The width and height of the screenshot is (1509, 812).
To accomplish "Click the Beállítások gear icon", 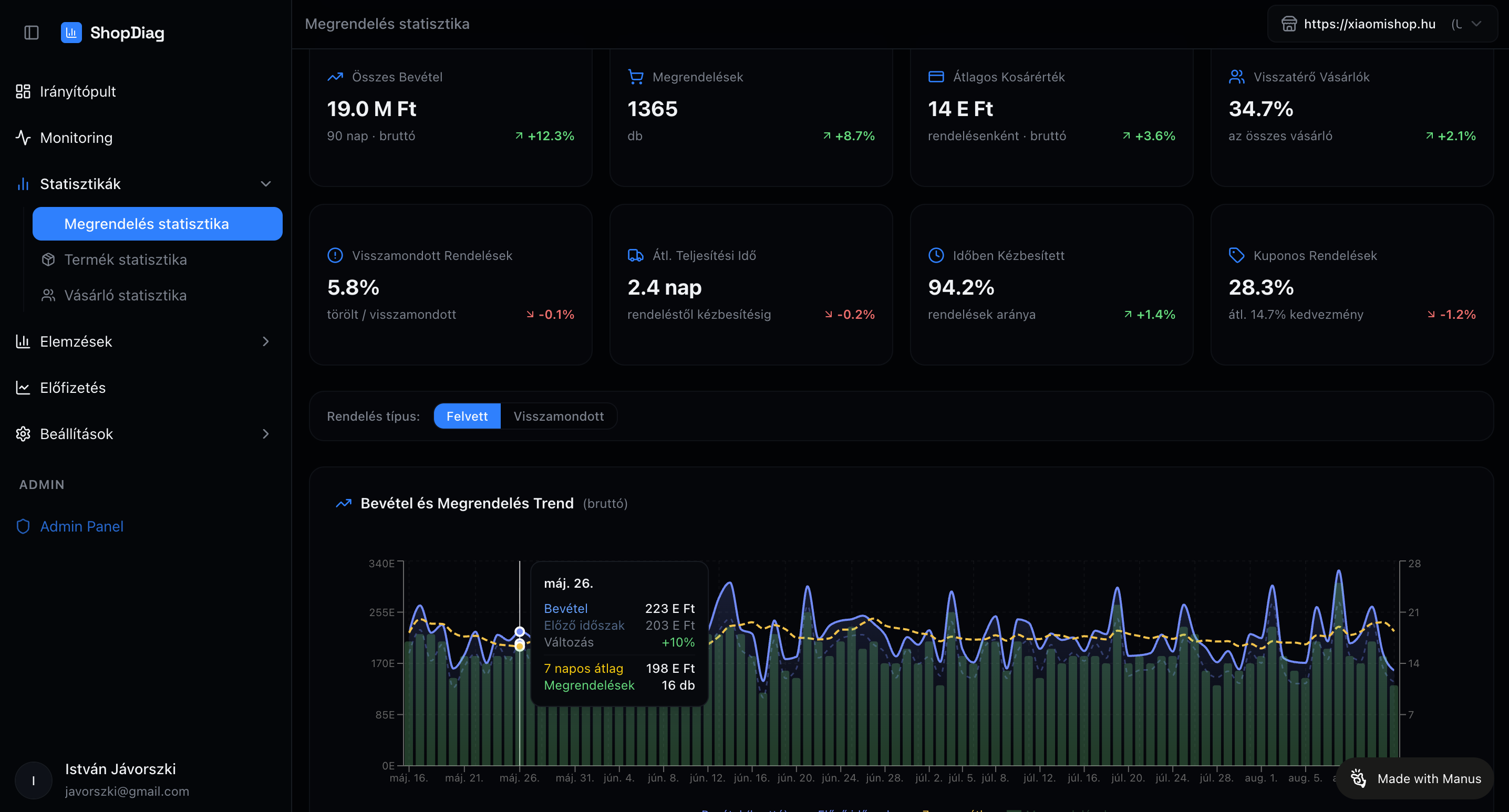I will 23,434.
